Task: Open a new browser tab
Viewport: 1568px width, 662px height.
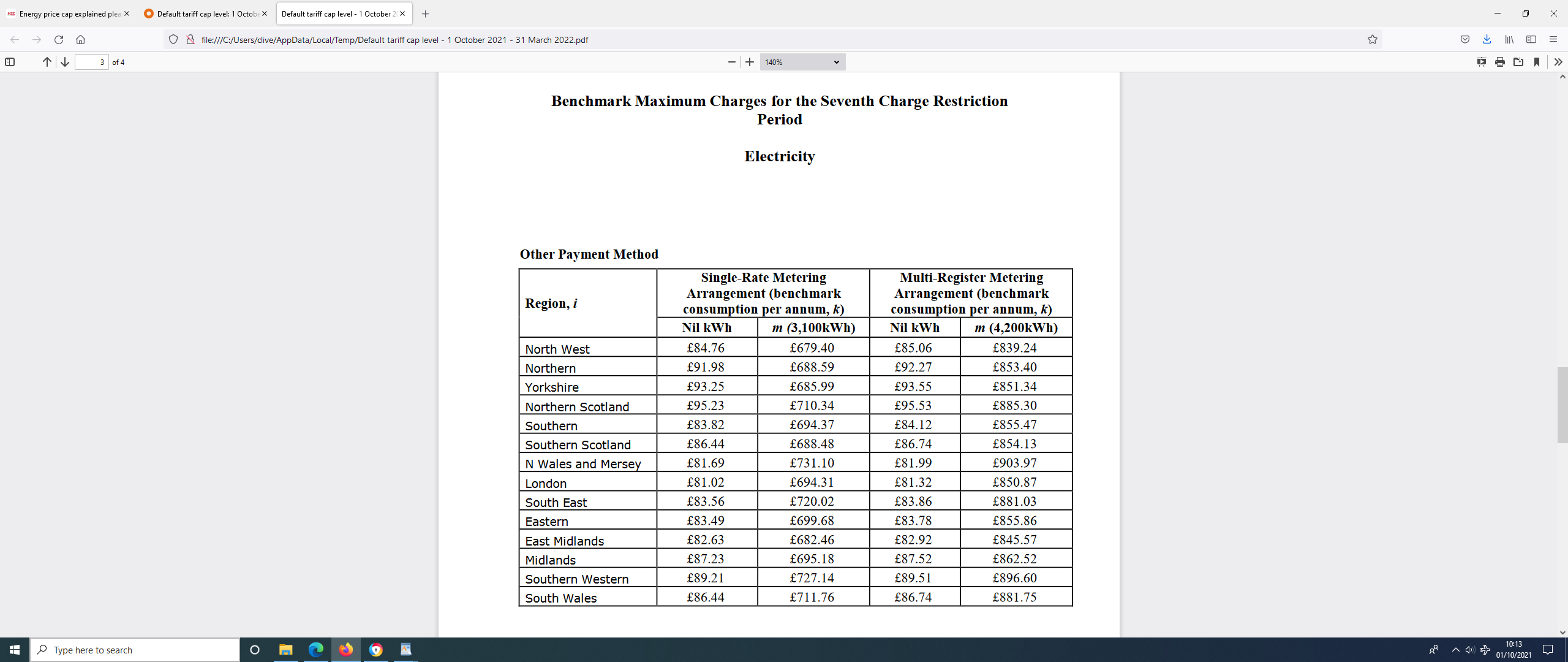Action: pos(426,13)
